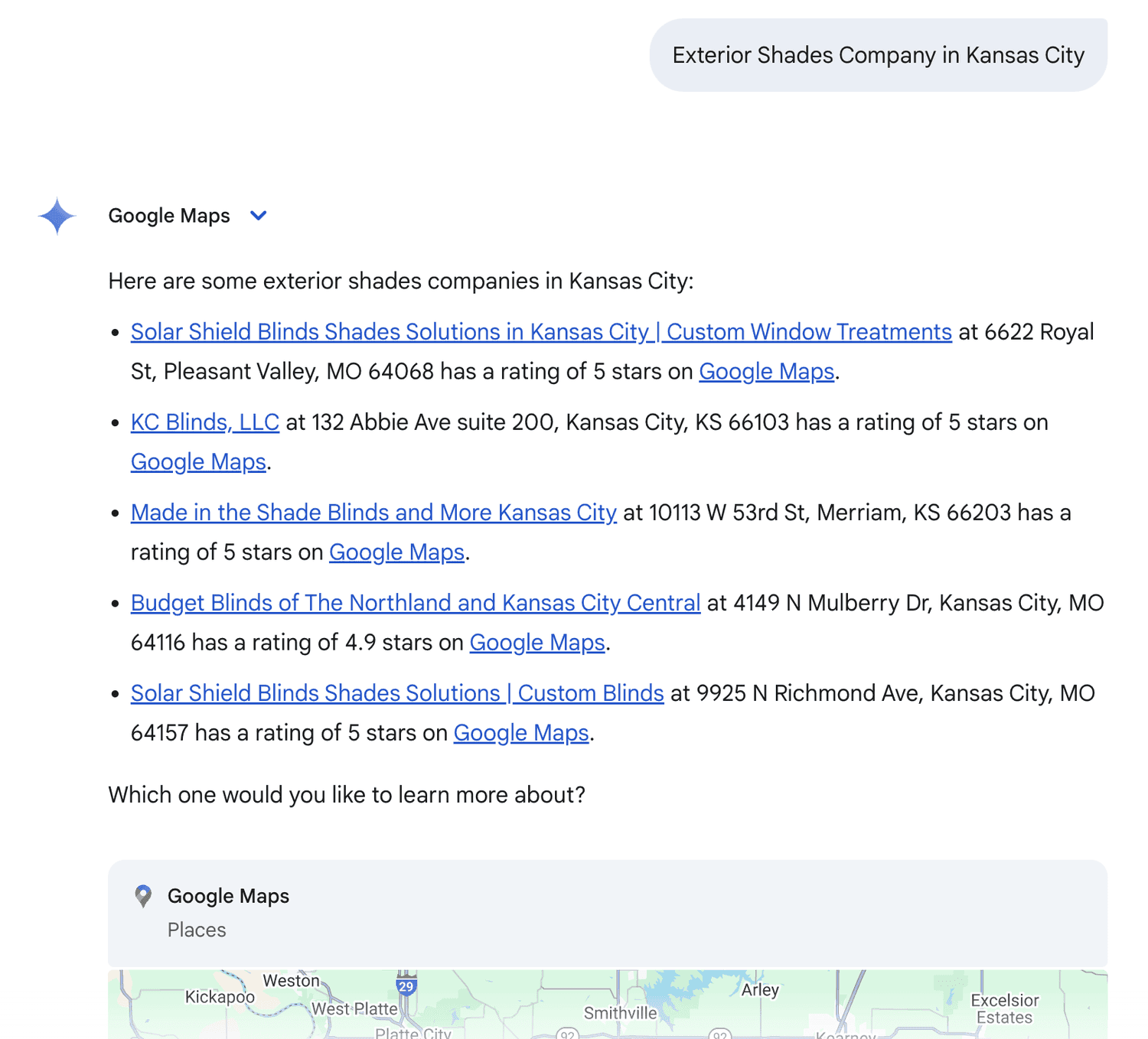Viewport: 1148px width, 1039px height.
Task: Open Google Maps link for 4.9 stars listing
Action: point(537,643)
